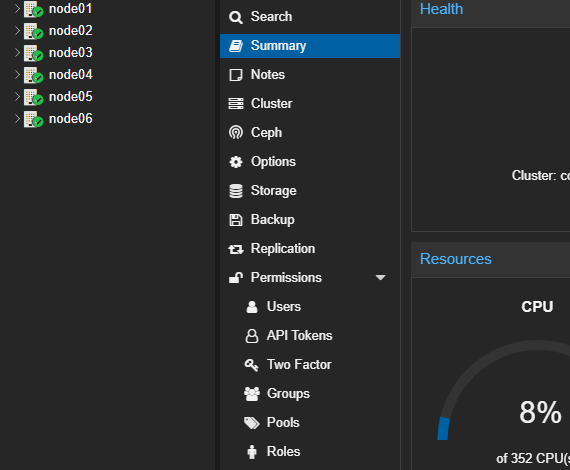
Task: Select node01 label in tree
Action: tap(71, 9)
